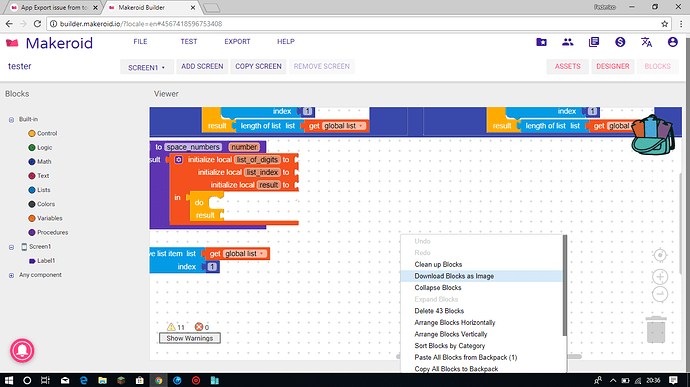Open the documentation library icon

pyautogui.click(x=594, y=42)
